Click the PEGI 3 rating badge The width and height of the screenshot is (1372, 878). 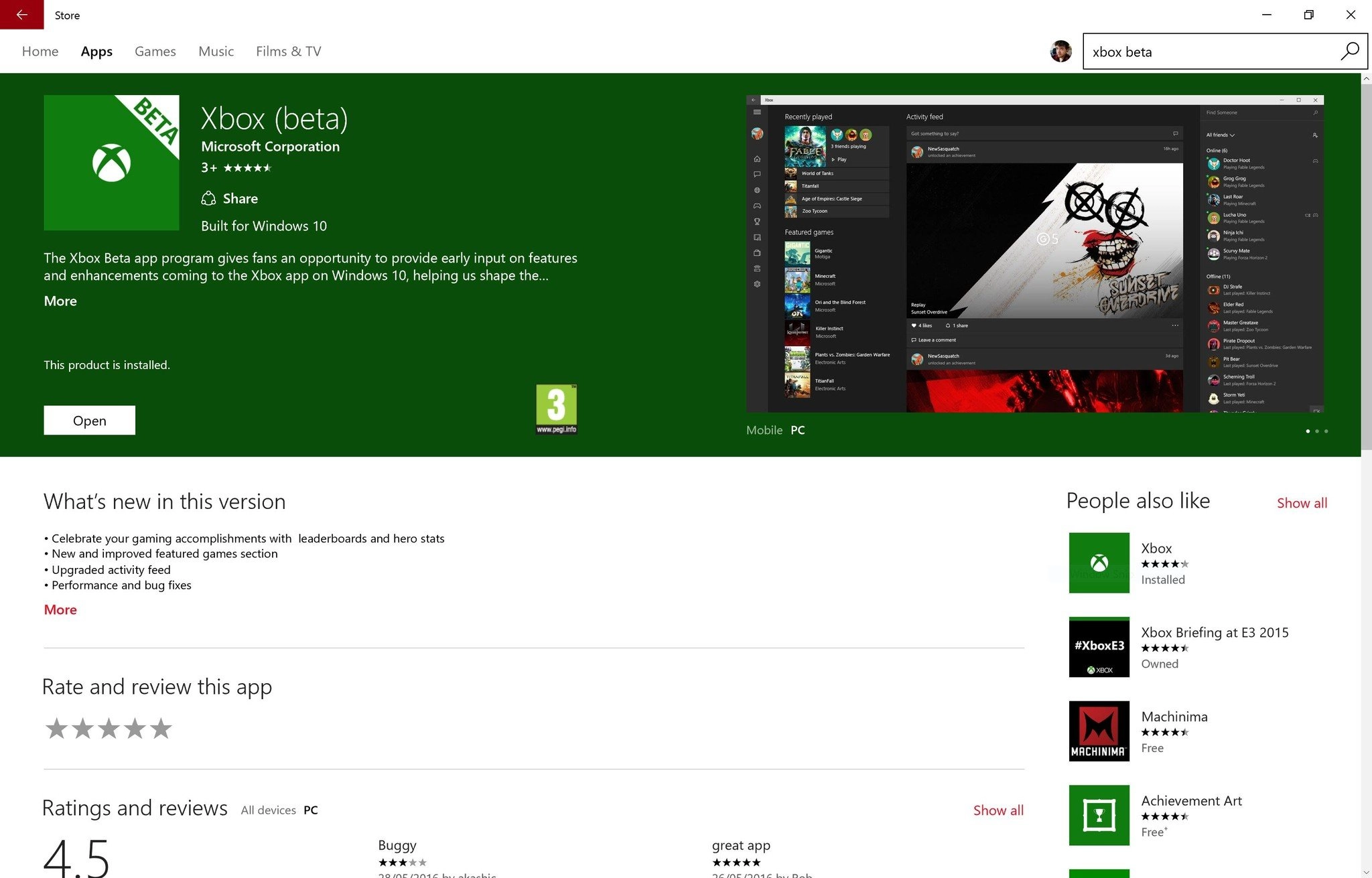click(556, 409)
